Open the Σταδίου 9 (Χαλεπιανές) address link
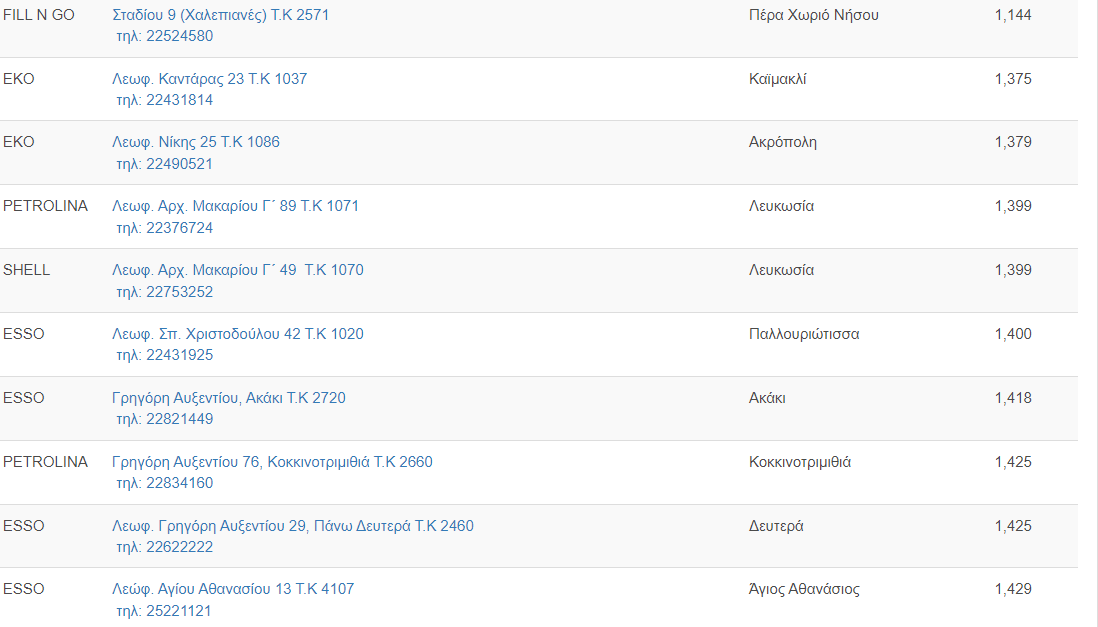The height and width of the screenshot is (627, 1098). coord(220,15)
